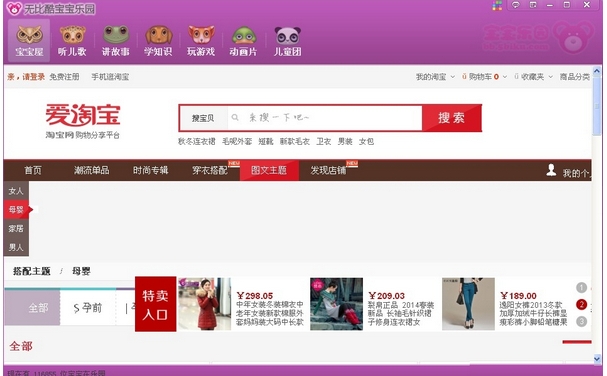Click 亲，请登录 link
The width and height of the screenshot is (607, 376).
point(26,77)
